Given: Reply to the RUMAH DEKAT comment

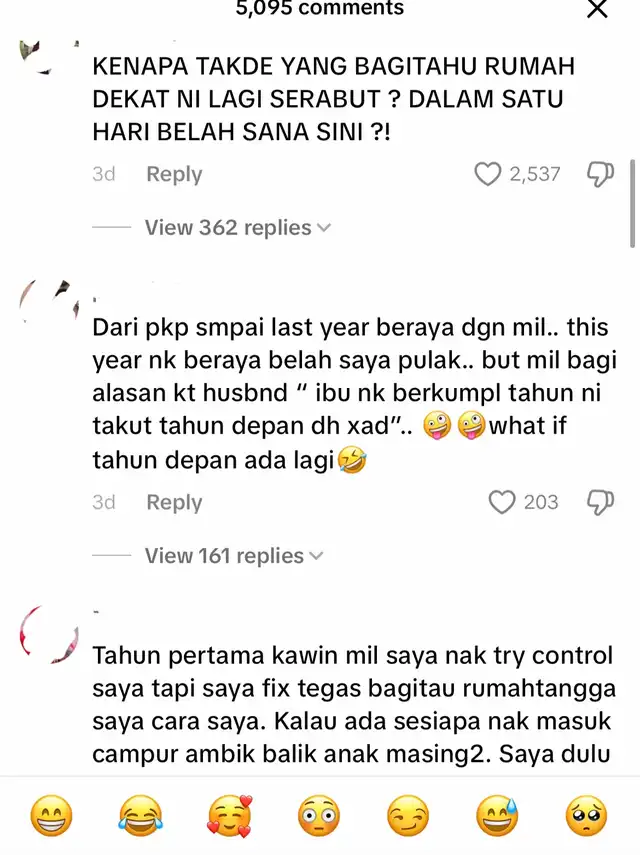Looking at the screenshot, I should point(174,174).
